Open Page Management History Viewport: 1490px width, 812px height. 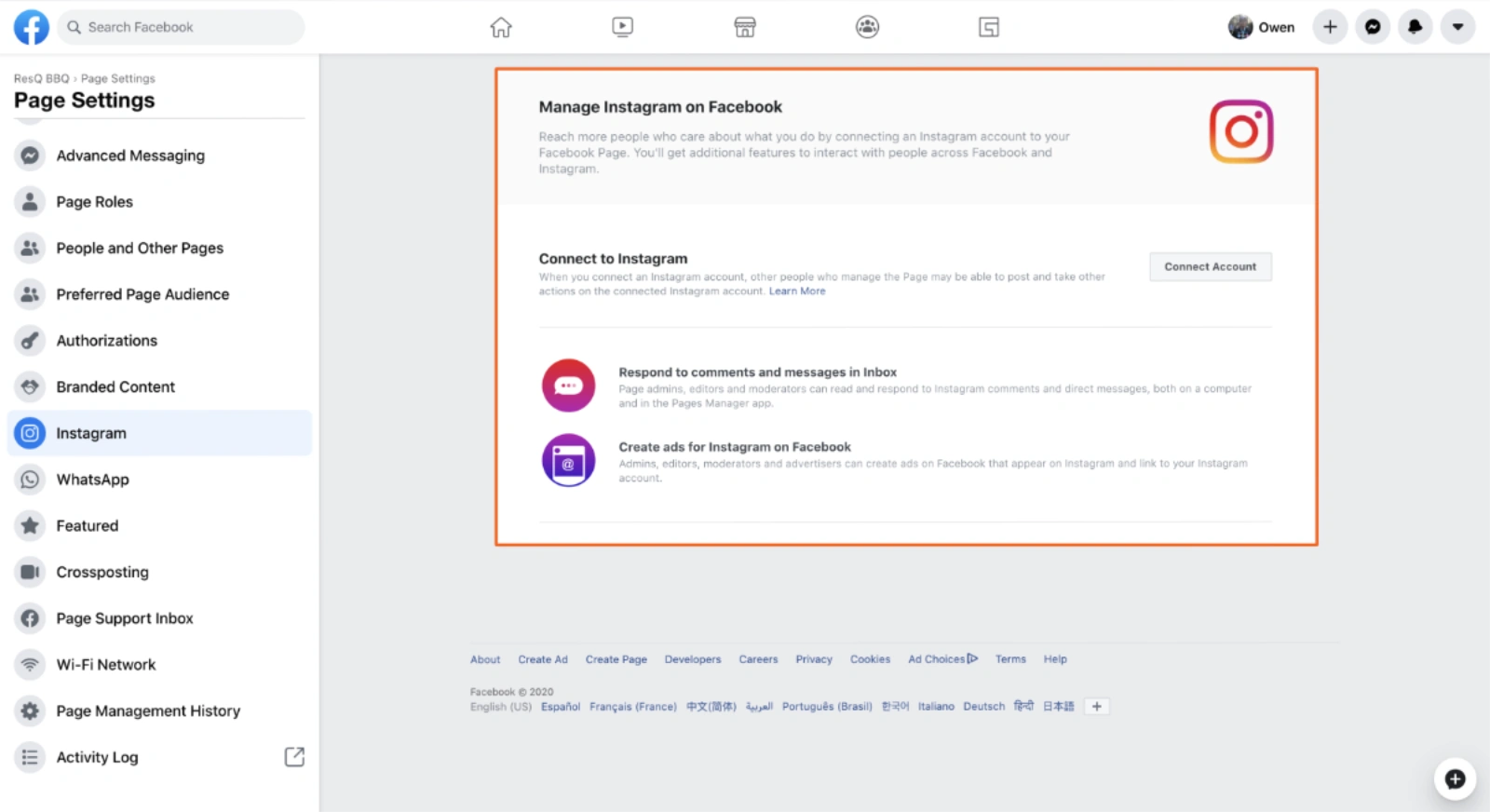coord(159,710)
